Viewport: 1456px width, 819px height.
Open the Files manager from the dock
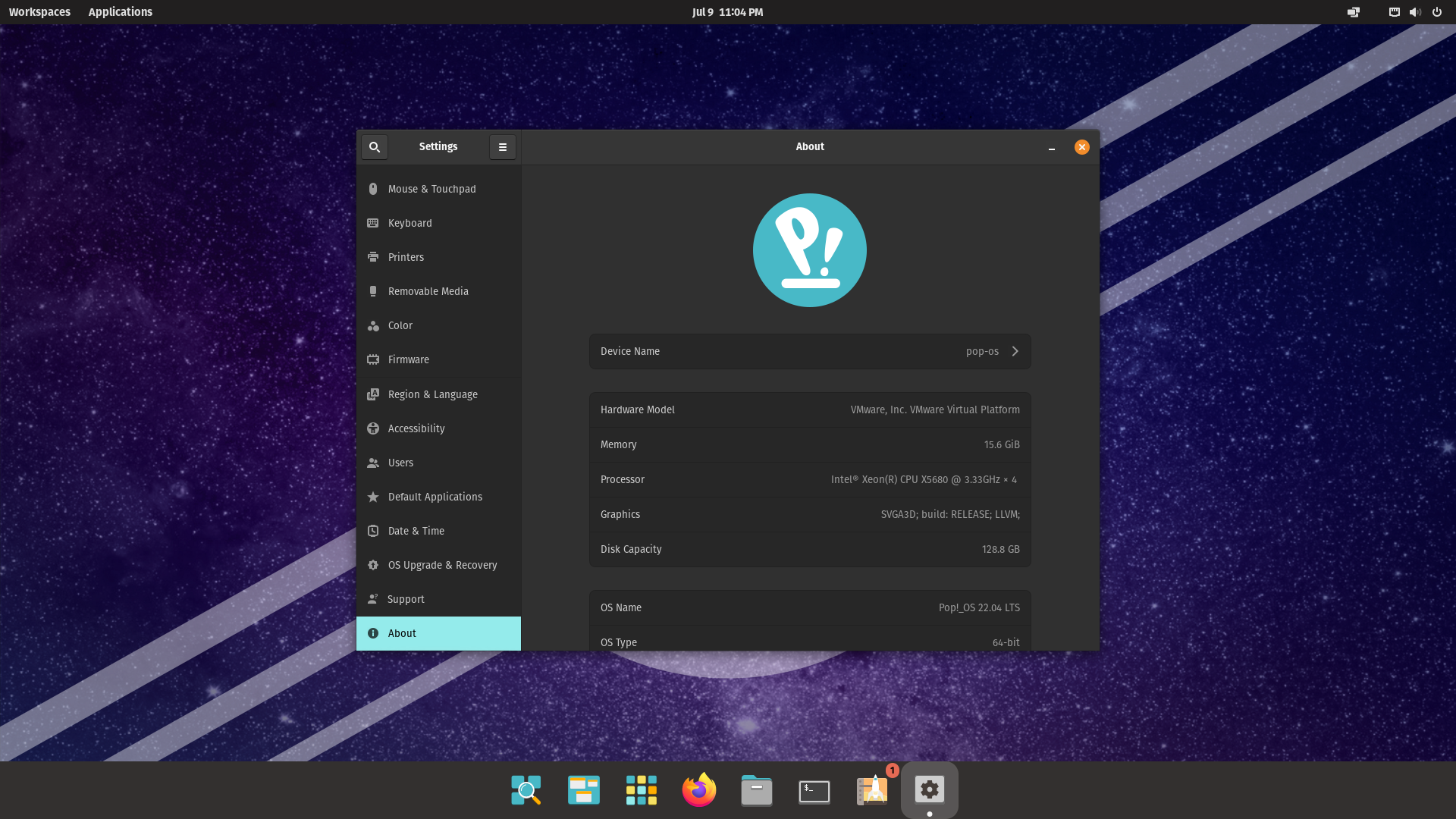[x=756, y=789]
